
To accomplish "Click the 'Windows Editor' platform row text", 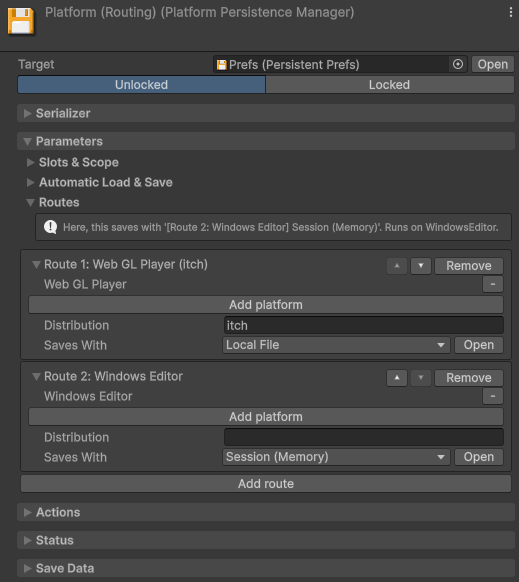I will tap(88, 396).
